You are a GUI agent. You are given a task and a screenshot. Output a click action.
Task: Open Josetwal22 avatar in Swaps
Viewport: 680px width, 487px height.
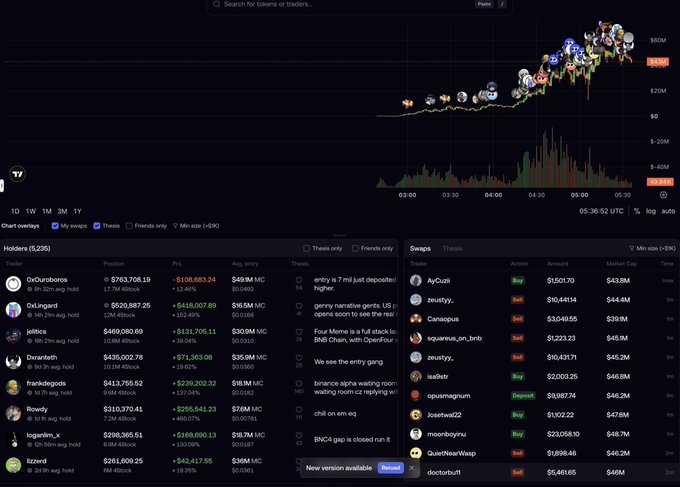point(416,415)
